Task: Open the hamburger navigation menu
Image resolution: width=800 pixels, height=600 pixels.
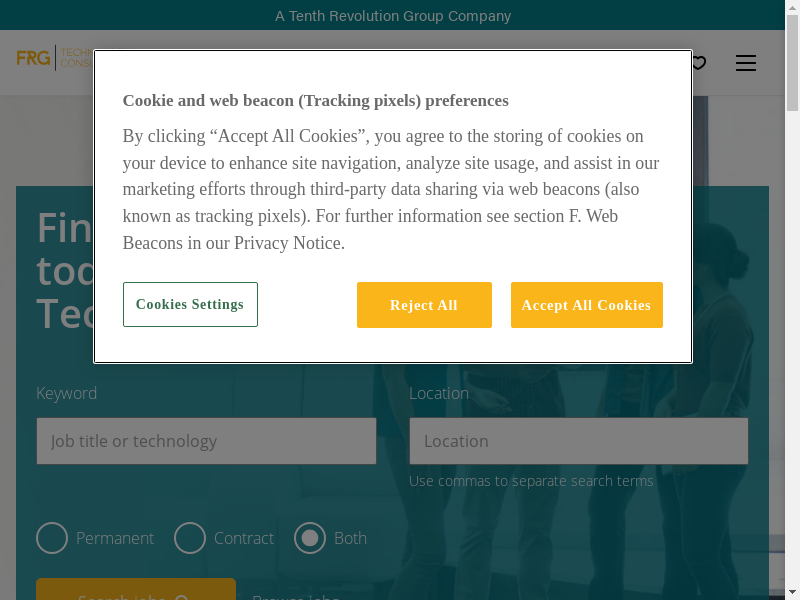Action: coord(746,63)
